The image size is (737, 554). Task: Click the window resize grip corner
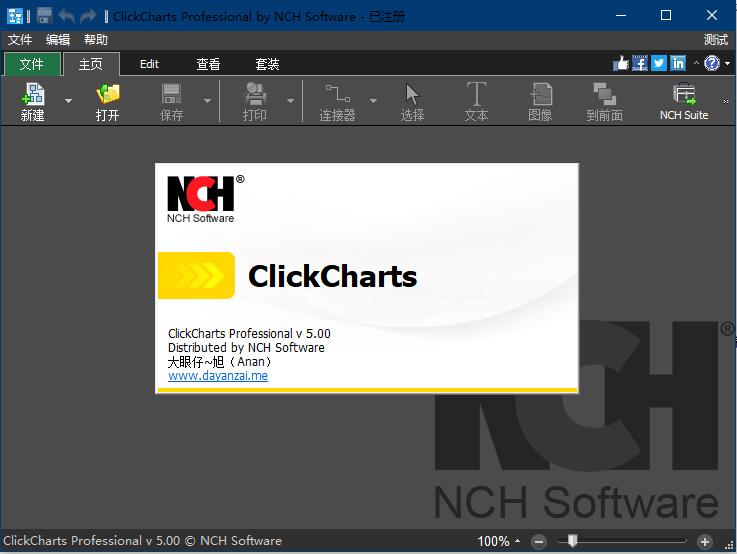[x=729, y=546]
